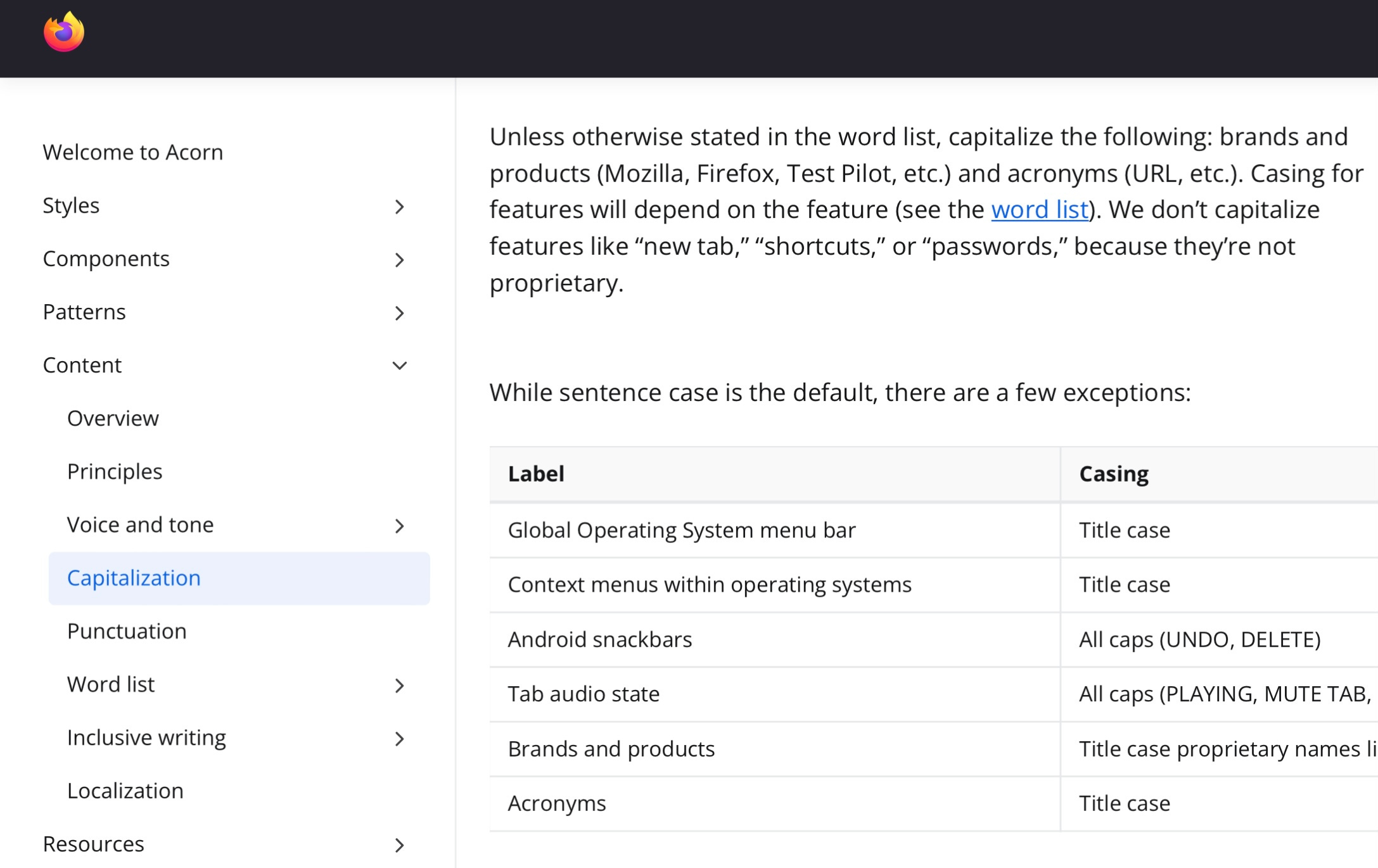Click the Title case proprietary names cell
The height and width of the screenshot is (868, 1378).
point(1220,750)
